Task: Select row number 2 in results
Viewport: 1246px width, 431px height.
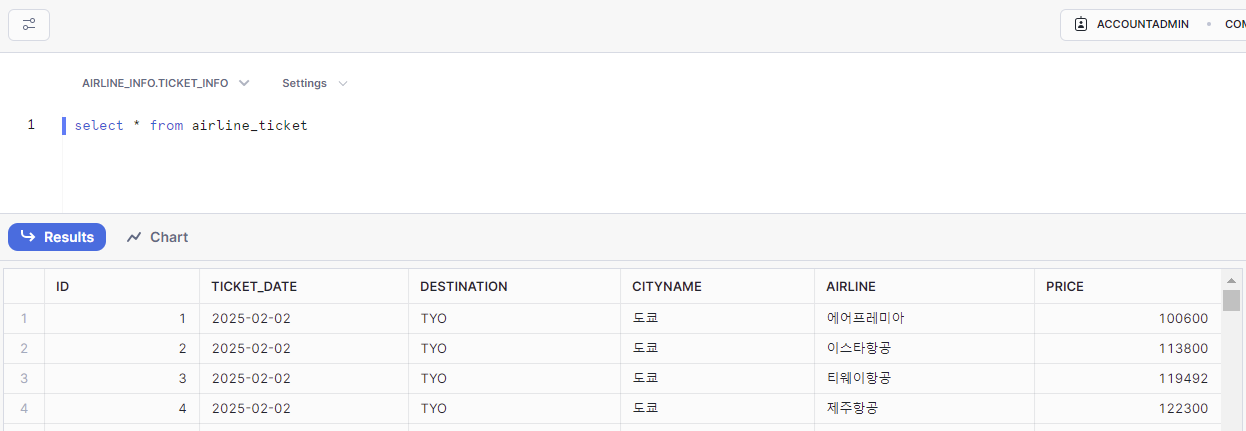Action: (x=24, y=349)
